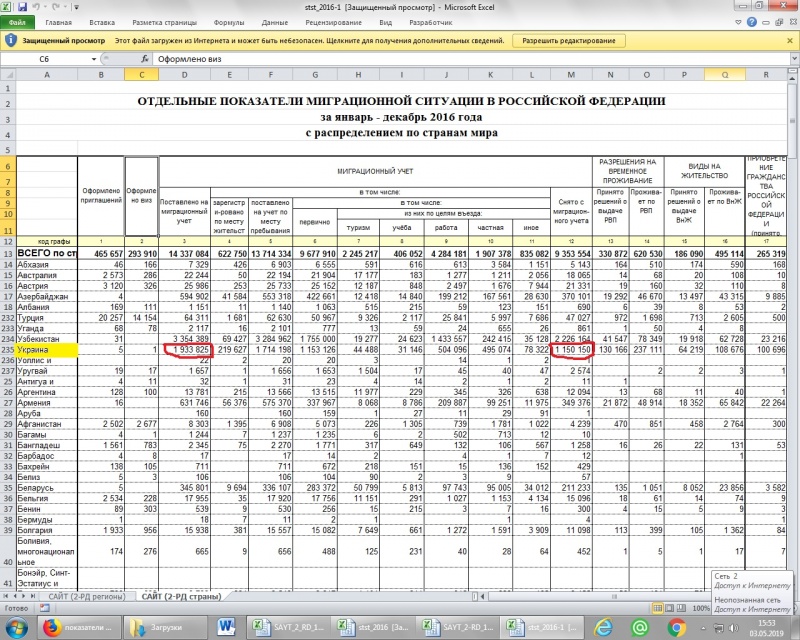Click the Redo arrow icon
Viewport: 800px width, 640px height.
pos(57,7)
